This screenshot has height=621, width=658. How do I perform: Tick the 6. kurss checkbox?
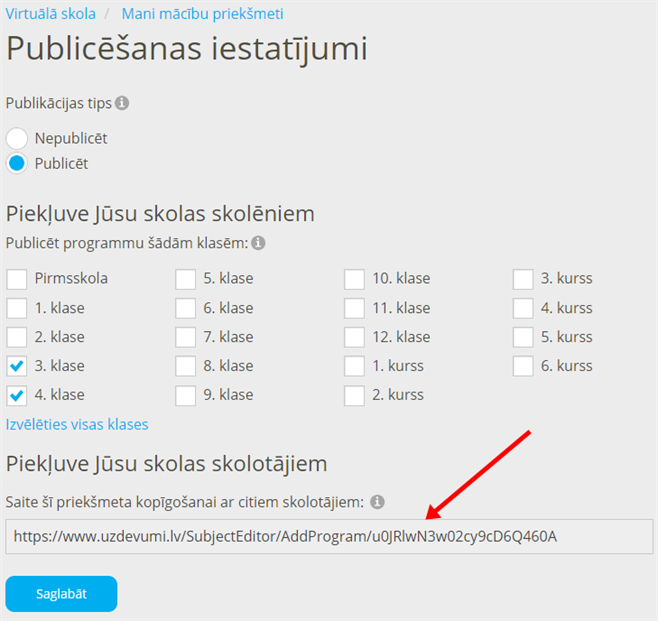tap(523, 366)
